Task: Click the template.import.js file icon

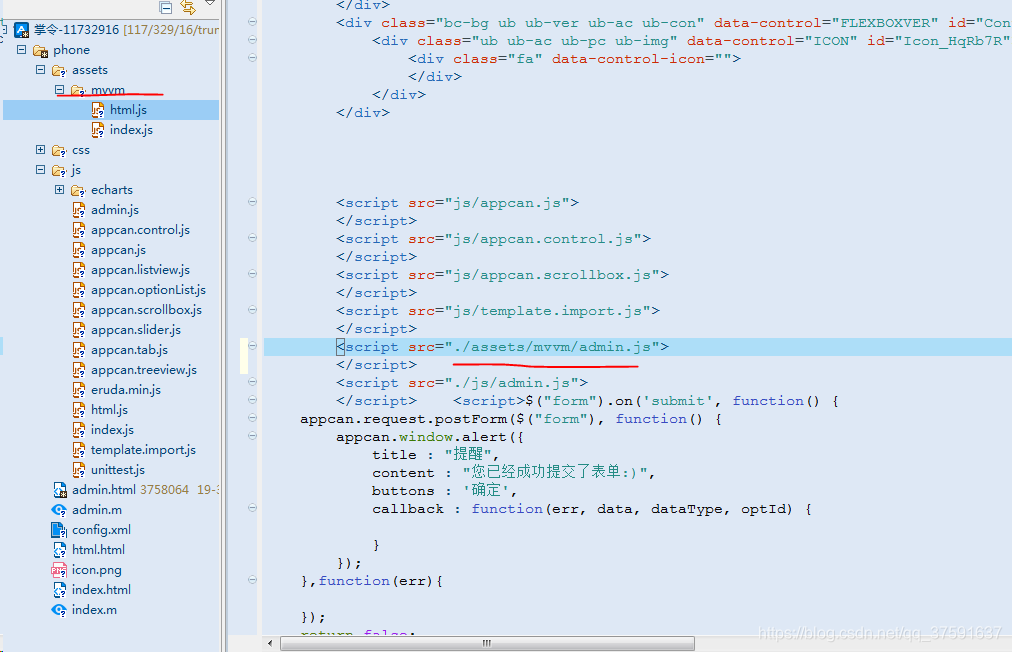Action: click(79, 451)
